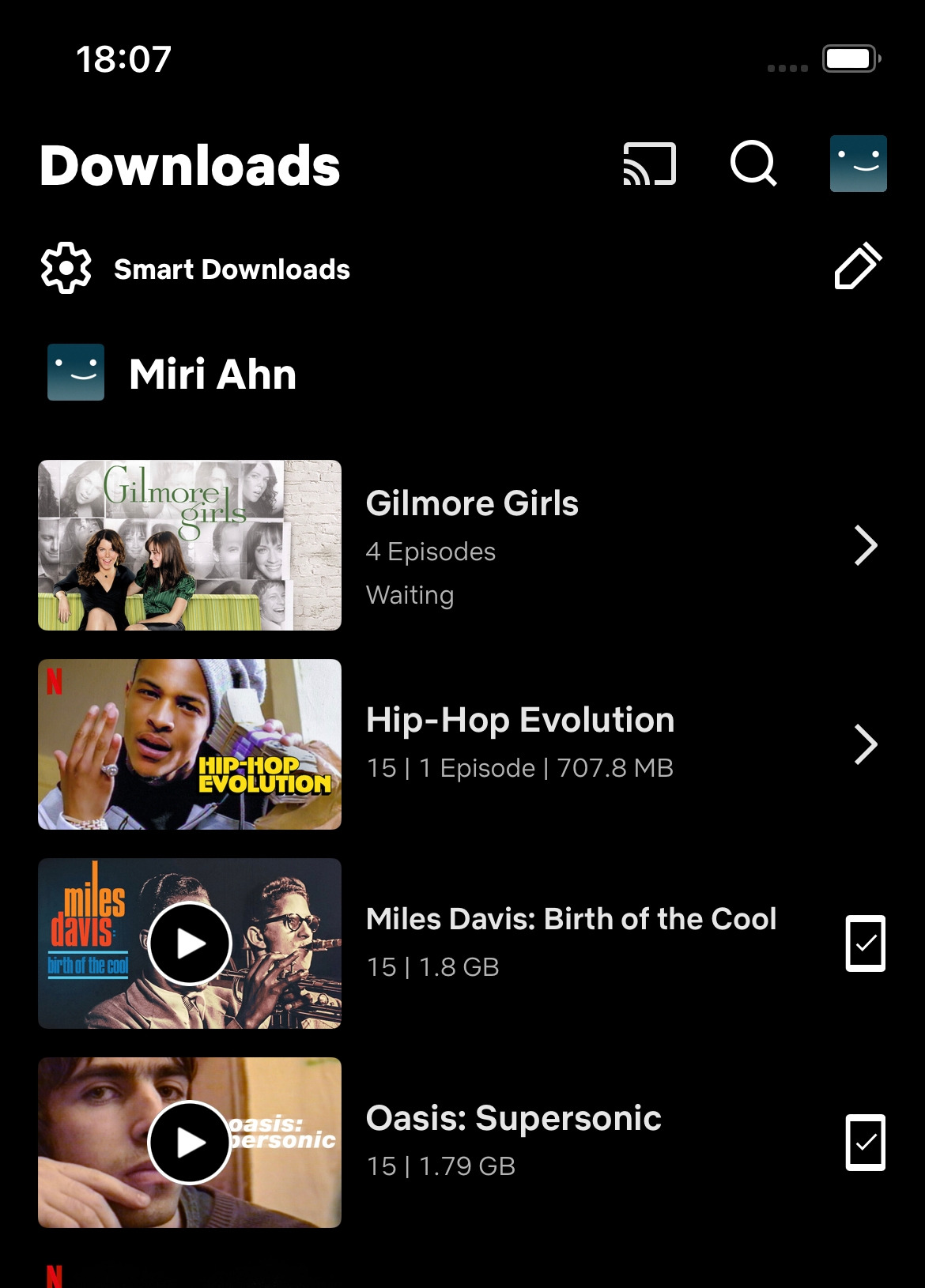Select the Gilmore Girls title
Image resolution: width=925 pixels, height=1288 pixels.
pyautogui.click(x=472, y=503)
